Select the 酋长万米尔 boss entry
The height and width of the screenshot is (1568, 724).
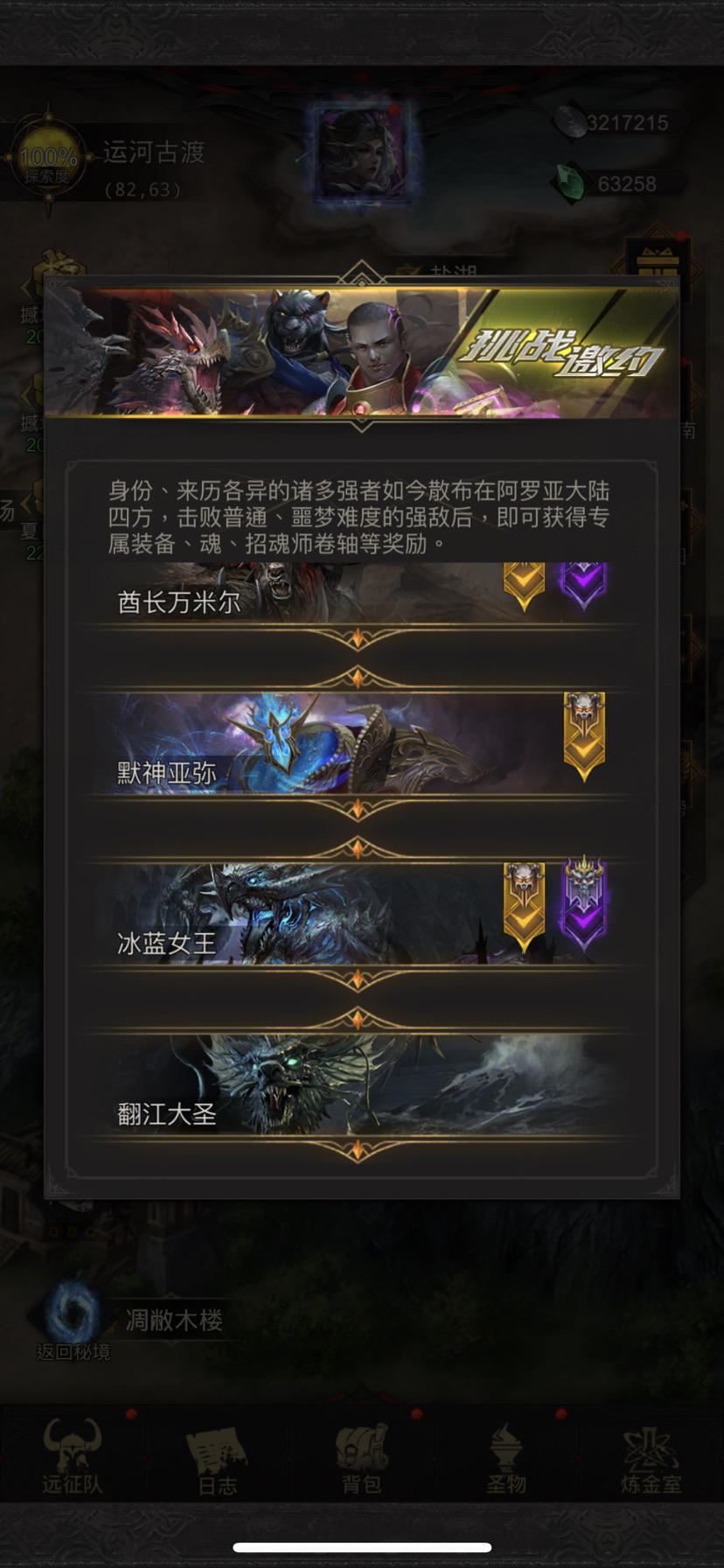pos(358,592)
